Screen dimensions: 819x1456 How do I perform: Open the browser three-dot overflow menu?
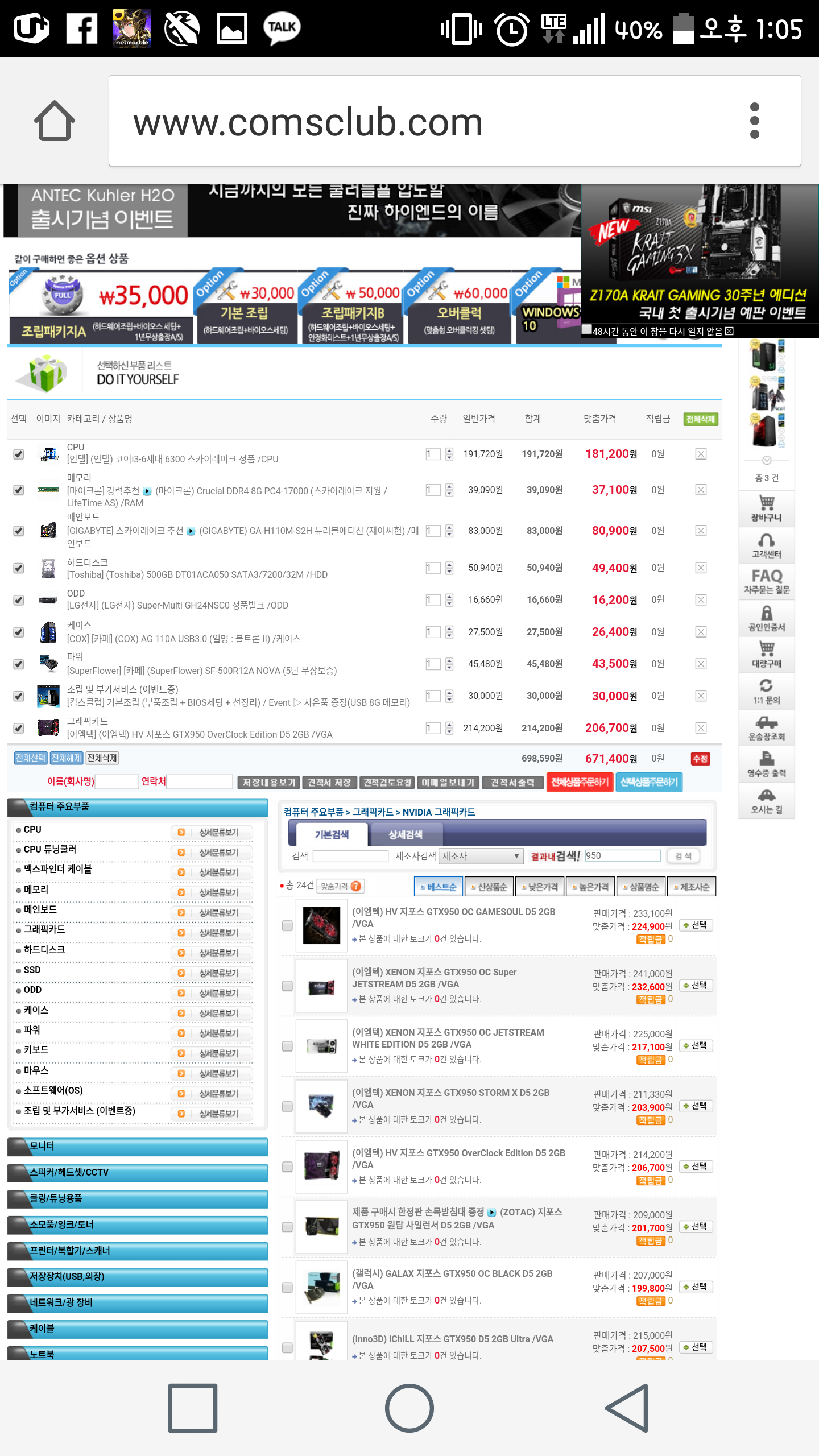click(754, 121)
